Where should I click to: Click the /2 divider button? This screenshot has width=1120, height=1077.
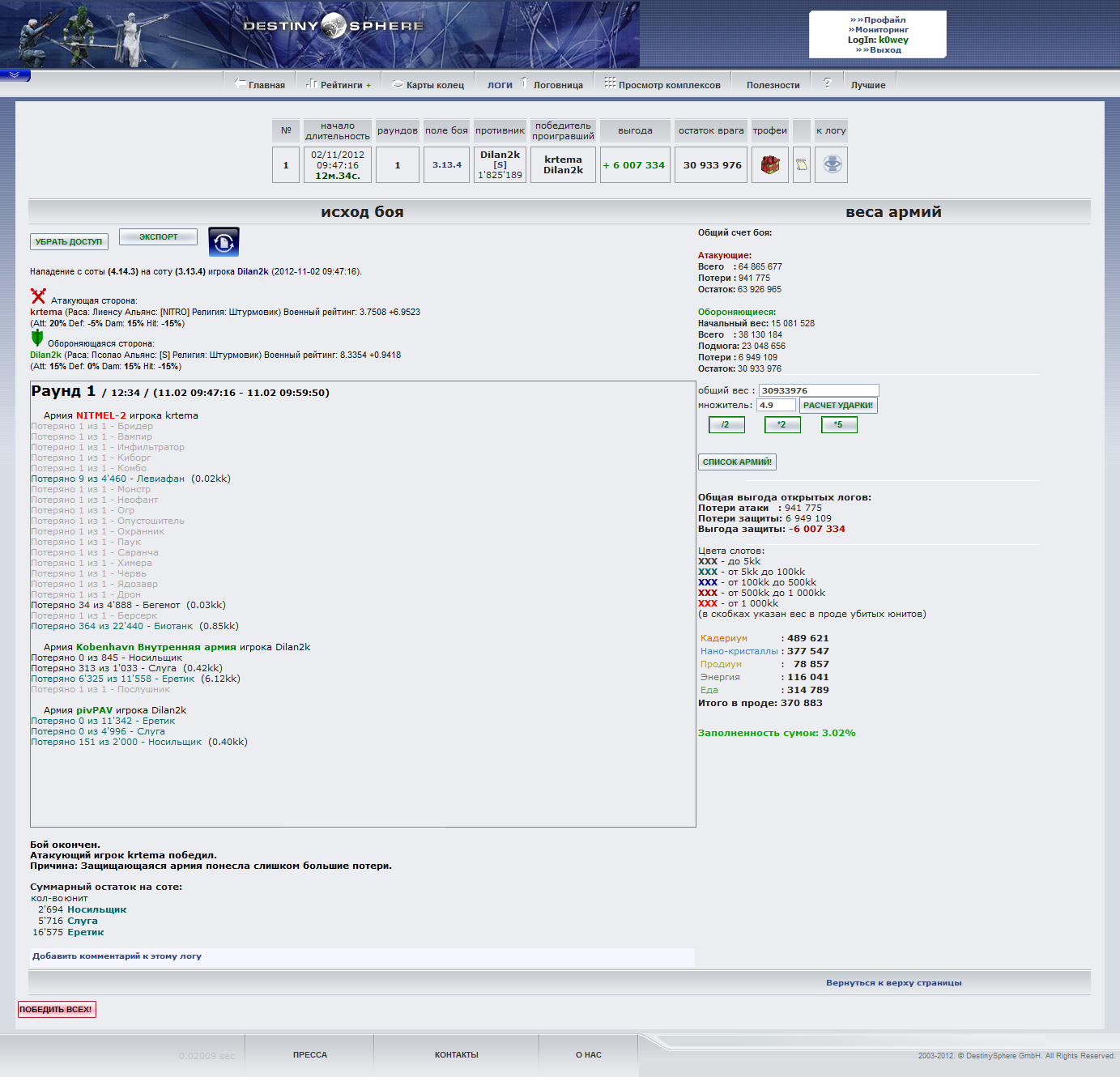point(726,424)
